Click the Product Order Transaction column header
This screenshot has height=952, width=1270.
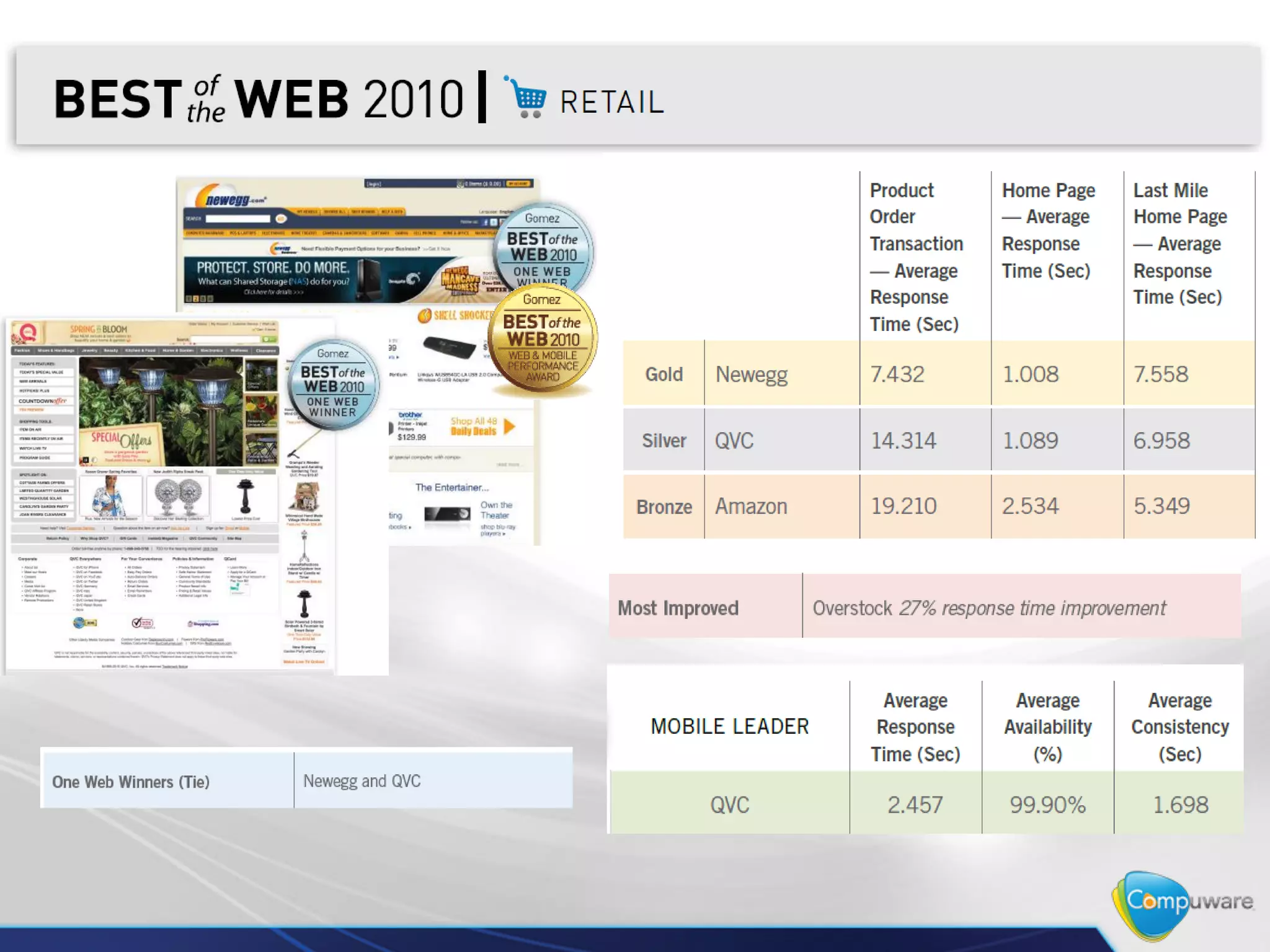point(917,257)
